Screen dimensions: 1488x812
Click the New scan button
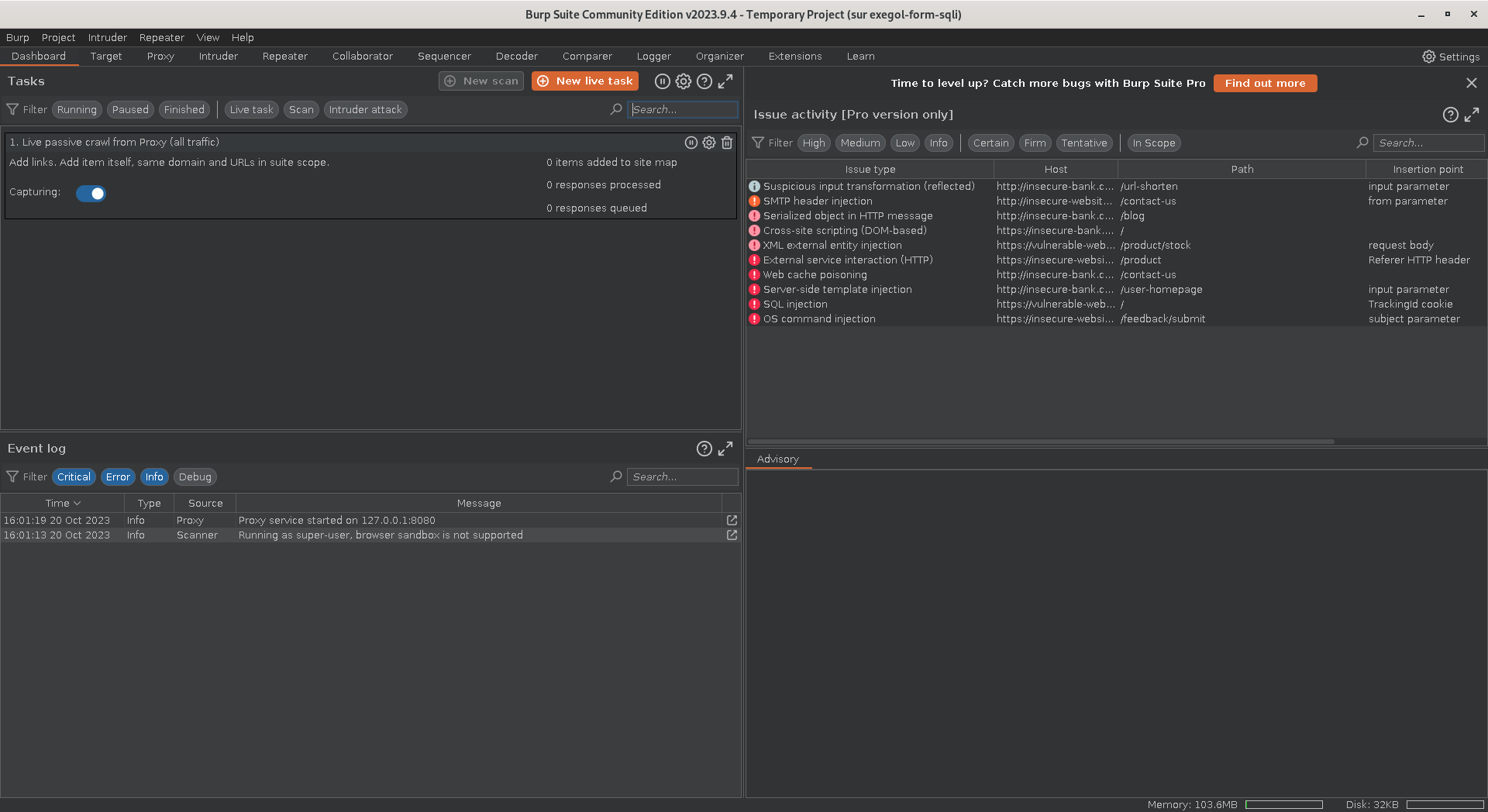pos(481,81)
